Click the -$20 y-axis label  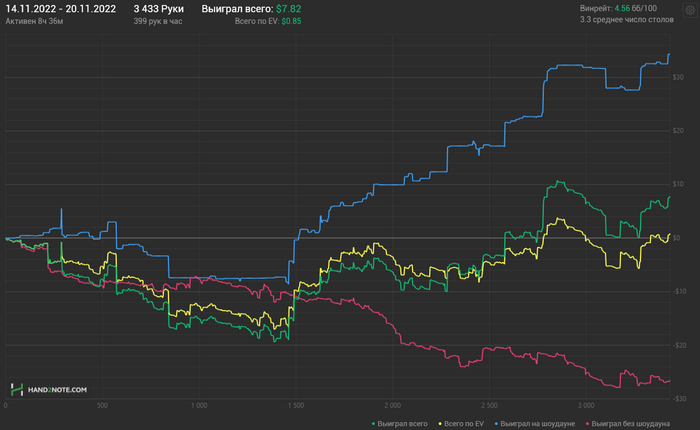679,345
